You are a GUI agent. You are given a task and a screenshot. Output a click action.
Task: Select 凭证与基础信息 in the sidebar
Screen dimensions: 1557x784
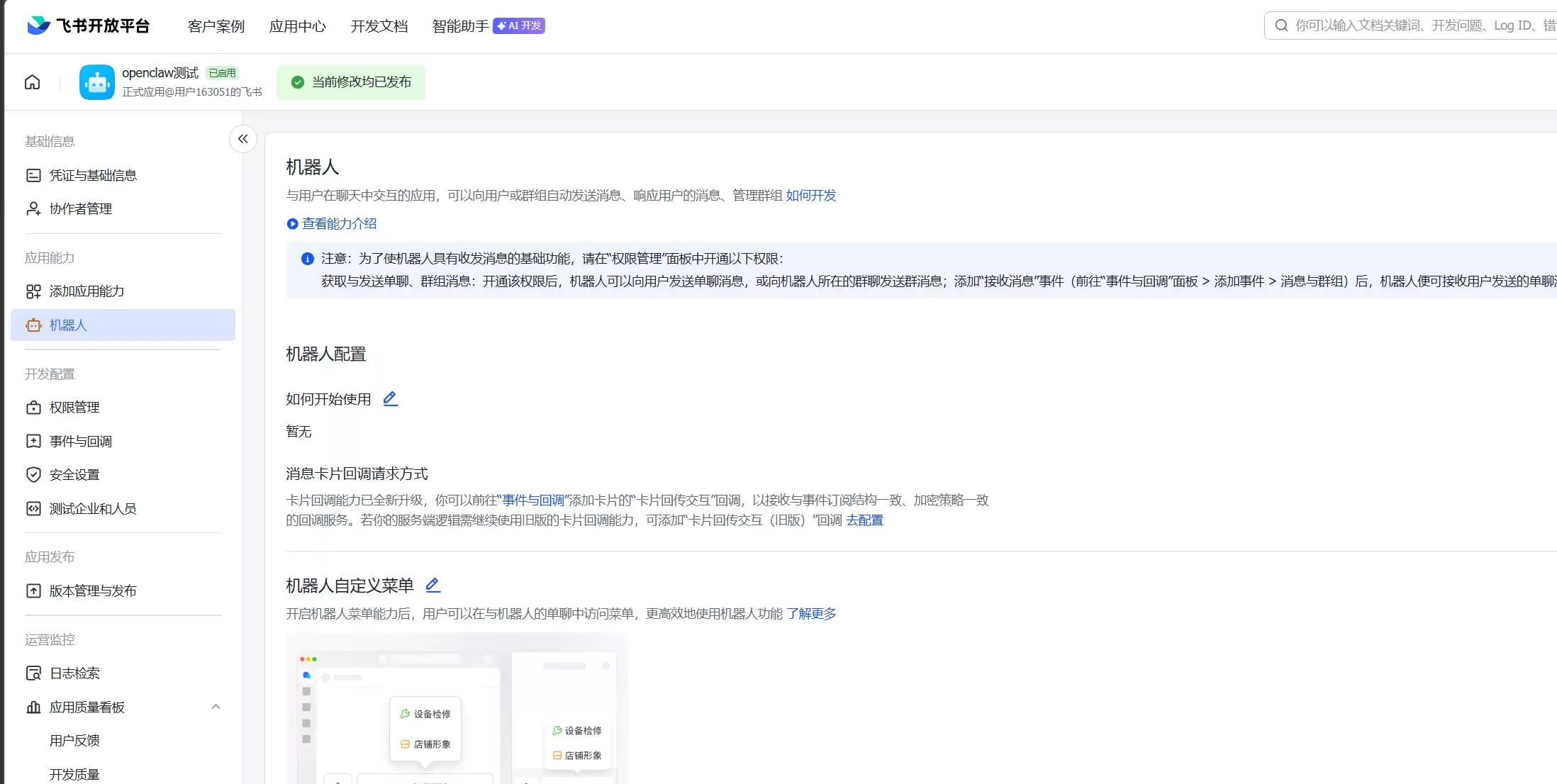pos(93,175)
